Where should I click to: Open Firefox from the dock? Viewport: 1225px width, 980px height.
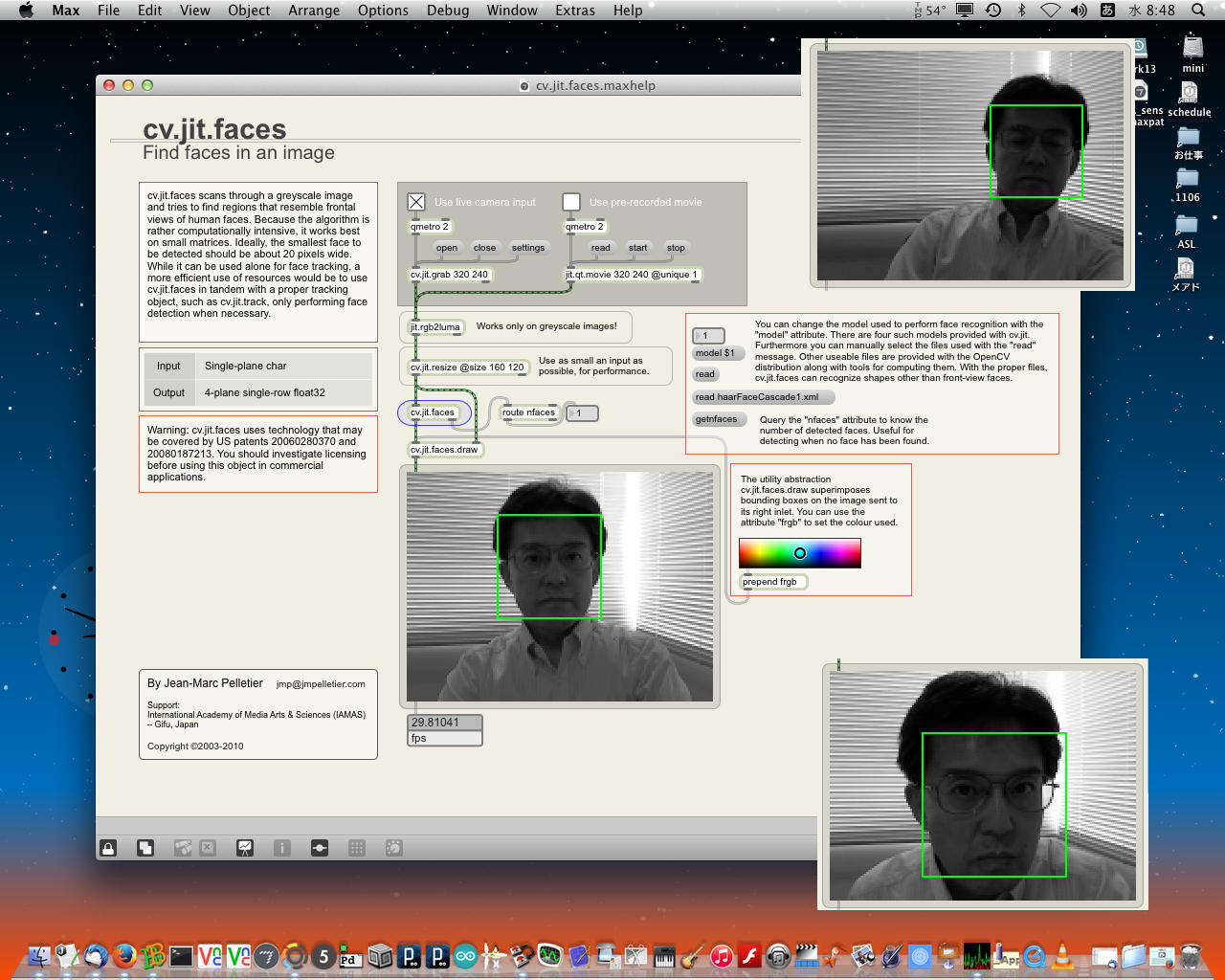pos(123,955)
